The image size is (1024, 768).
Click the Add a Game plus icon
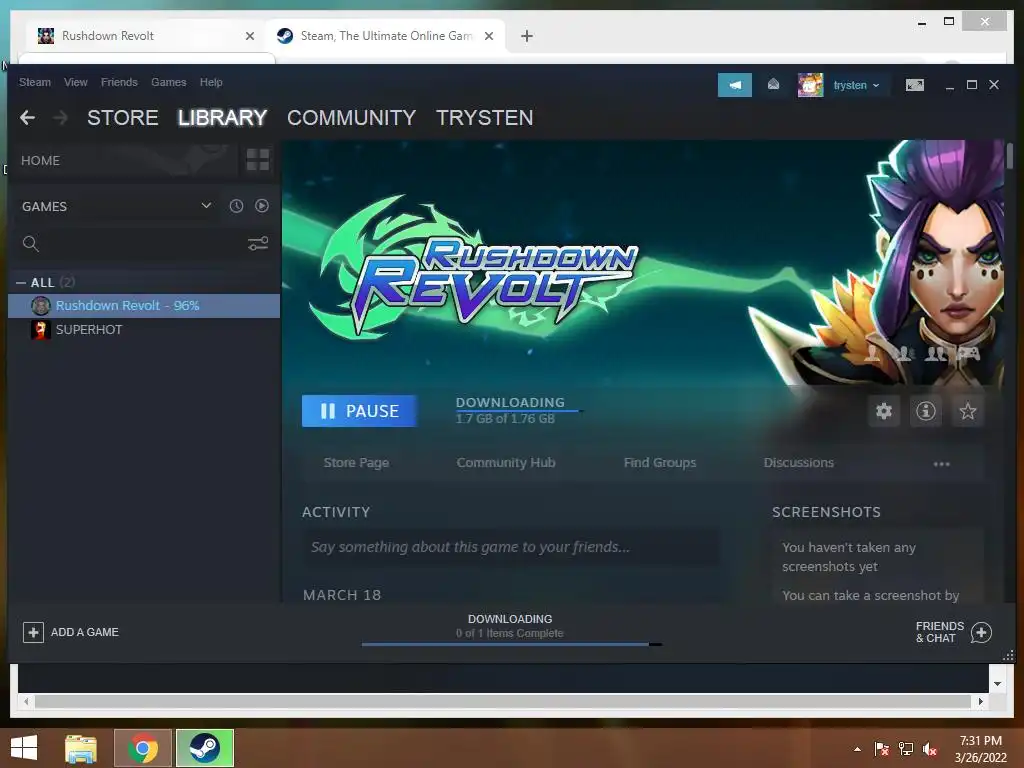(x=33, y=632)
